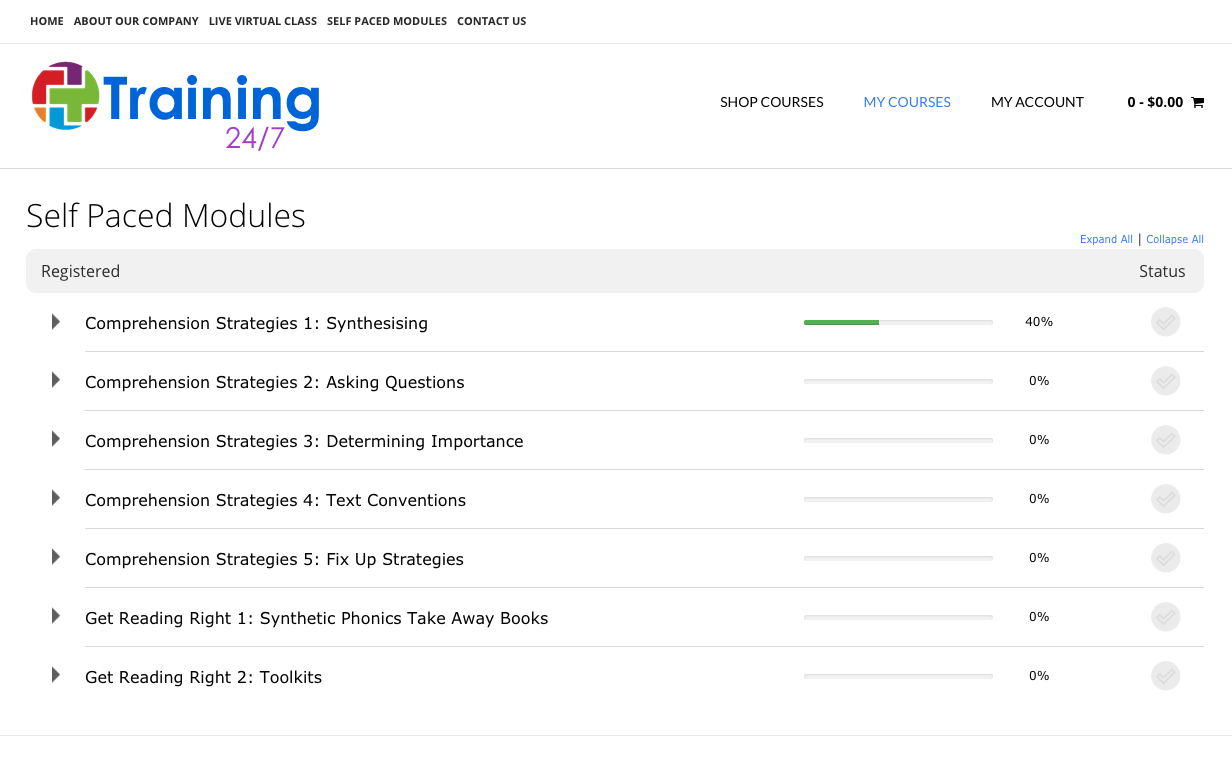This screenshot has width=1232, height=757.
Task: Expand Comprehension Strategies 3: Determining Importance arrow
Action: 56,440
